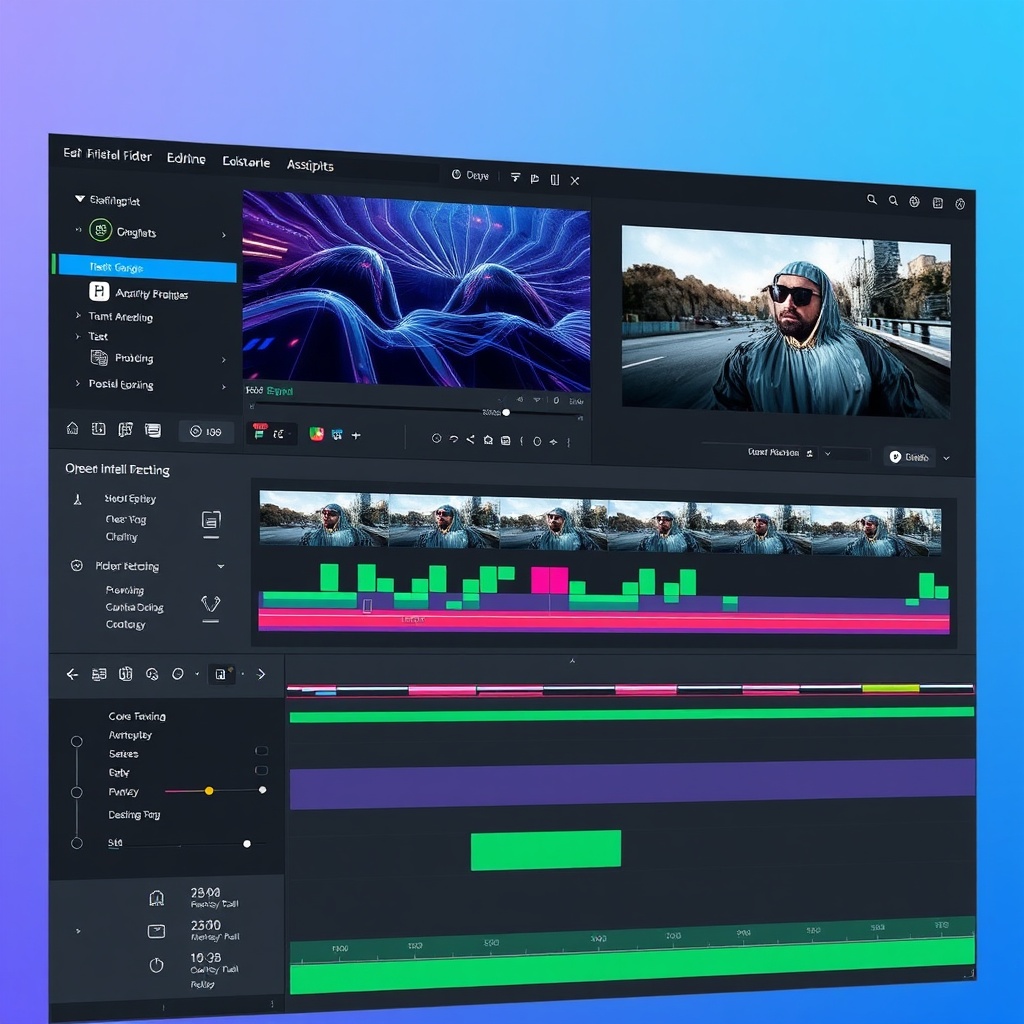Screen dimensions: 1024x1024
Task: Open the Edrine menu
Action: pyautogui.click(x=186, y=159)
